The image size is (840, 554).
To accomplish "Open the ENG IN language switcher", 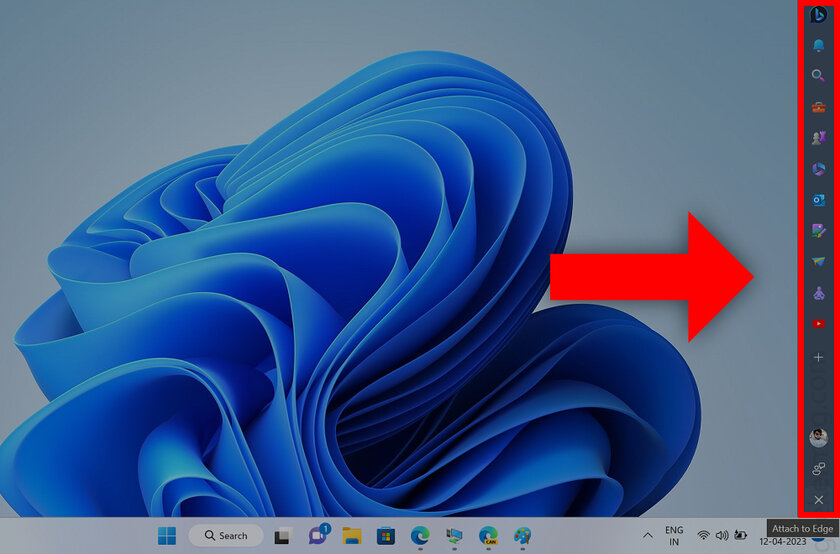I will coord(674,535).
